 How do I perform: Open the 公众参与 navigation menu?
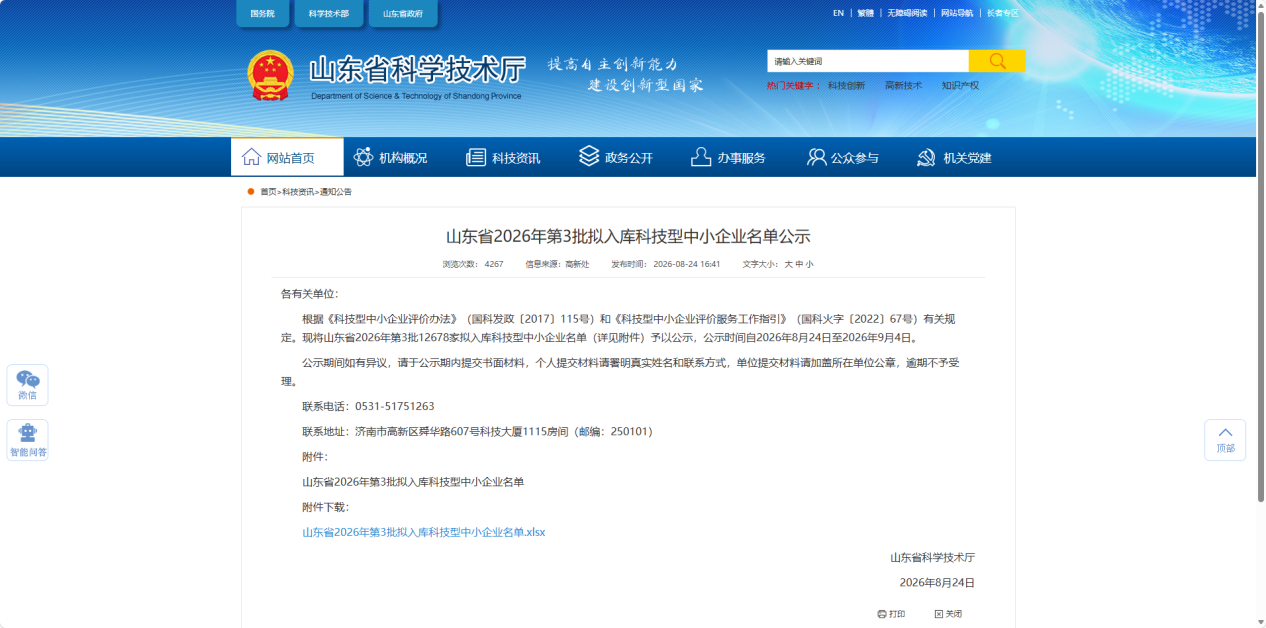point(843,158)
